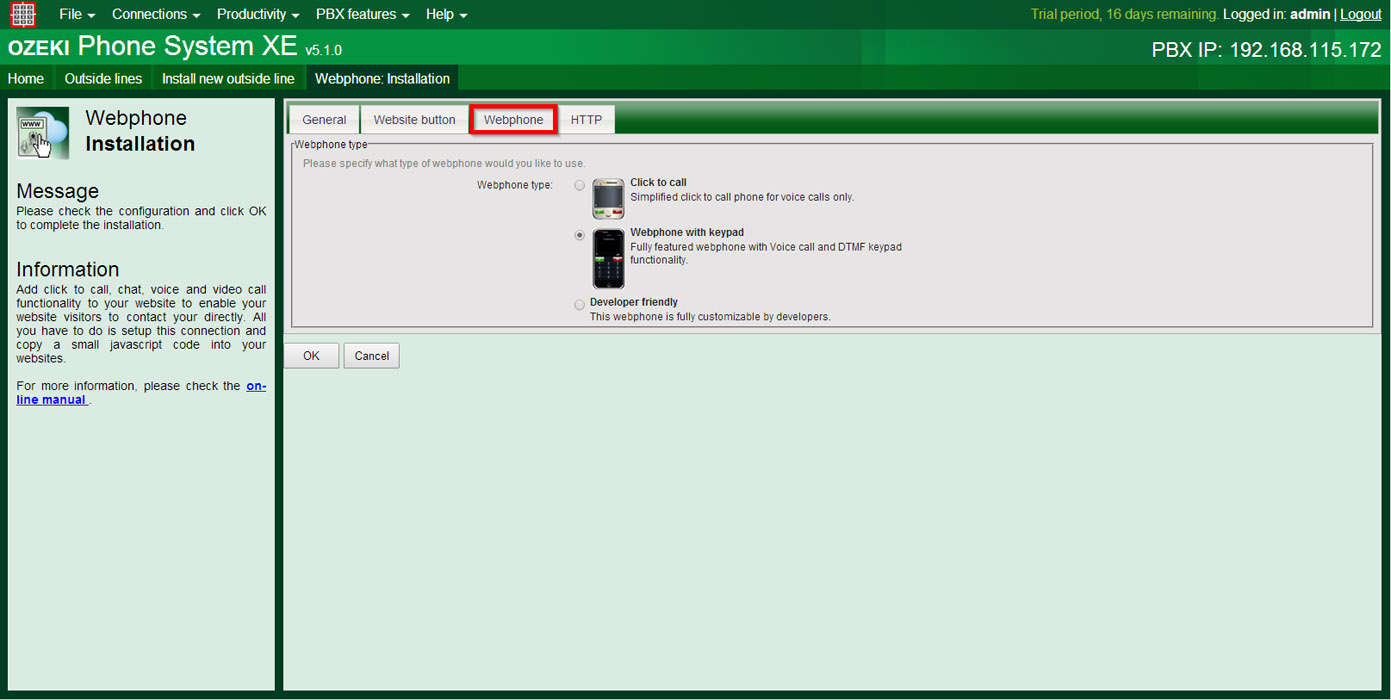The width and height of the screenshot is (1391, 700).
Task: Click "This webphone is fully customizable by developers."
Action: [x=710, y=317]
